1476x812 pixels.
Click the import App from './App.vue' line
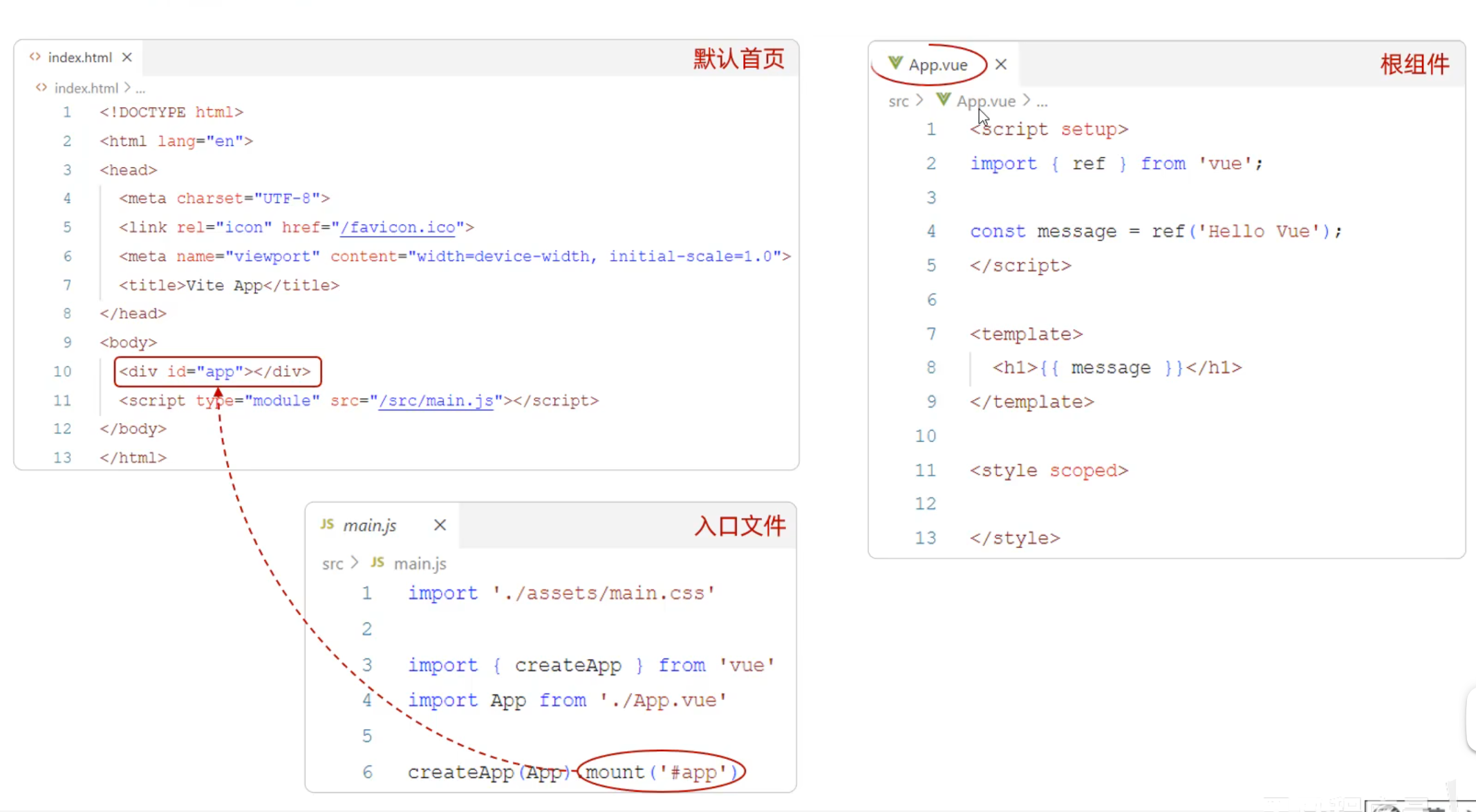coord(567,701)
